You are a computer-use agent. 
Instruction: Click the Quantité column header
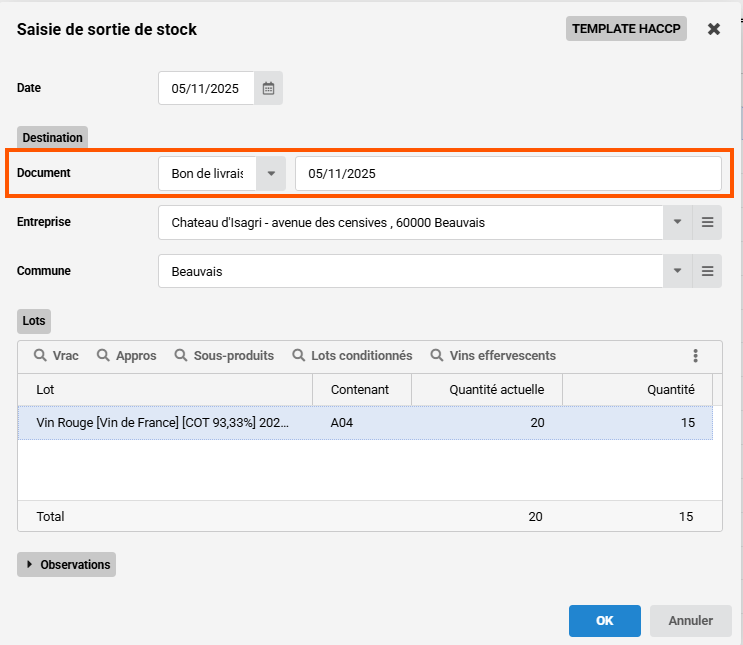coord(669,389)
